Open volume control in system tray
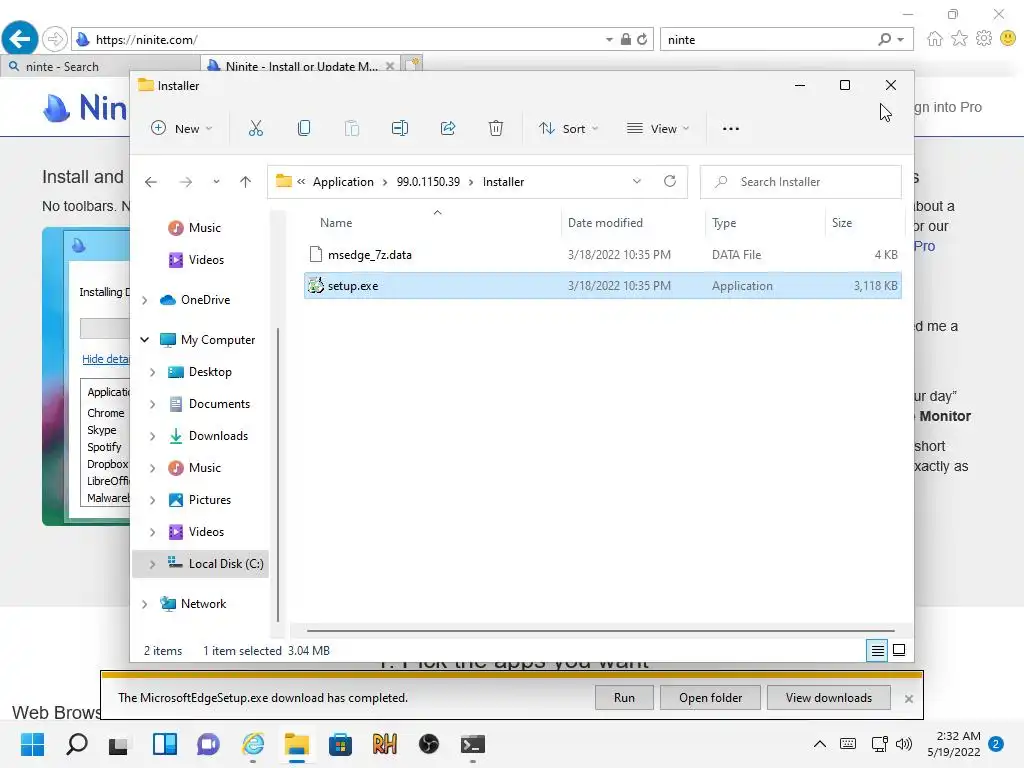1024x768 pixels. 904,744
